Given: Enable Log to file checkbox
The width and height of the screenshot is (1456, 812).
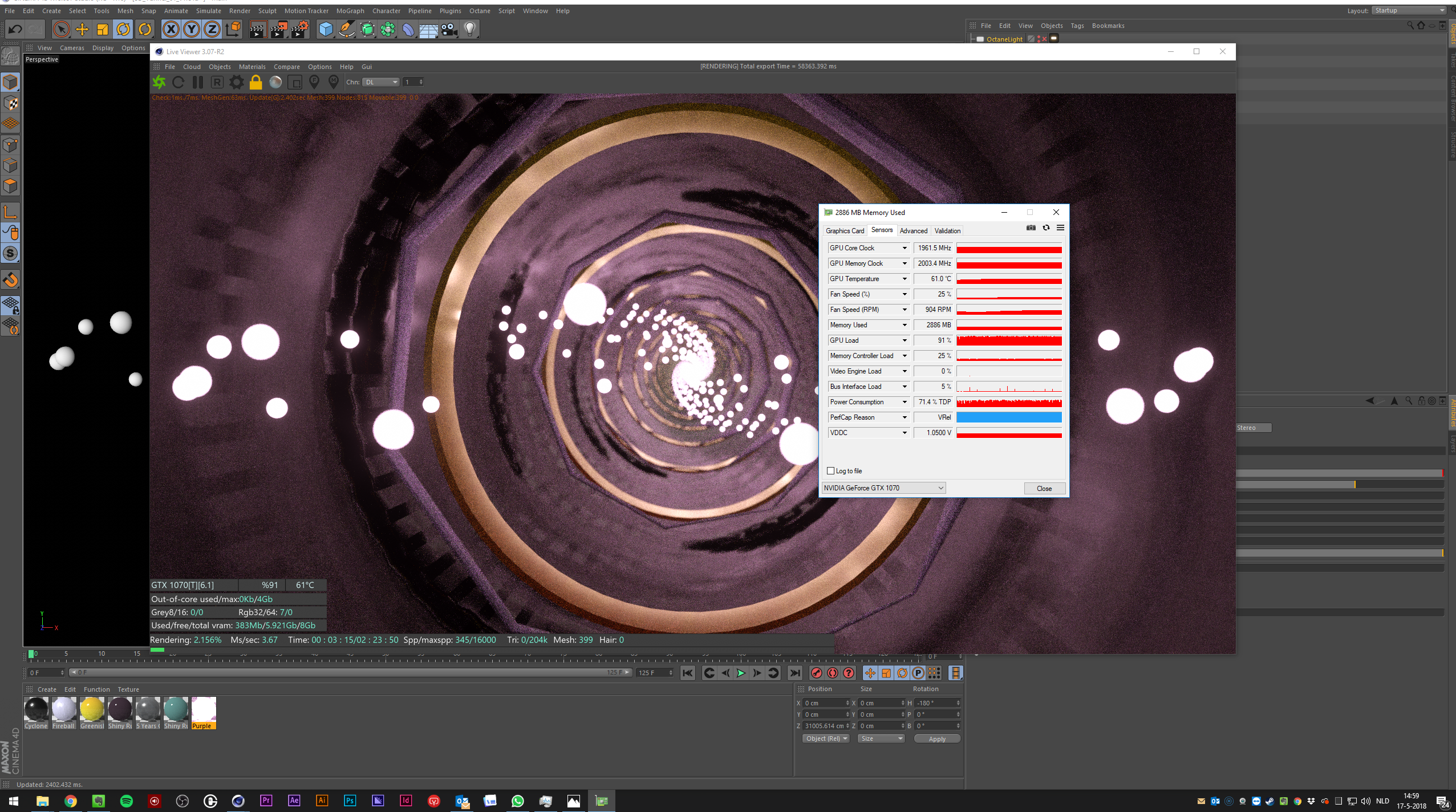Looking at the screenshot, I should pyautogui.click(x=830, y=471).
